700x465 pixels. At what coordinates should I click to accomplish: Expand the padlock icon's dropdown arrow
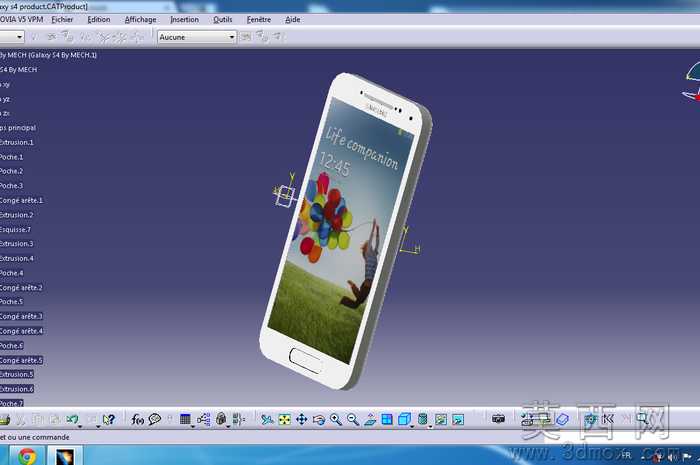(228, 427)
